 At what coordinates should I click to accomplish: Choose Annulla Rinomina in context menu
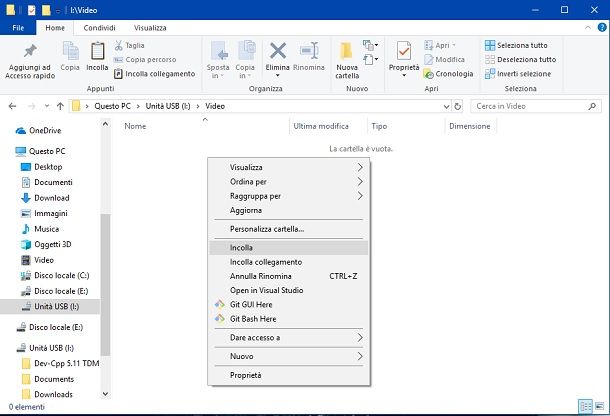point(289,276)
